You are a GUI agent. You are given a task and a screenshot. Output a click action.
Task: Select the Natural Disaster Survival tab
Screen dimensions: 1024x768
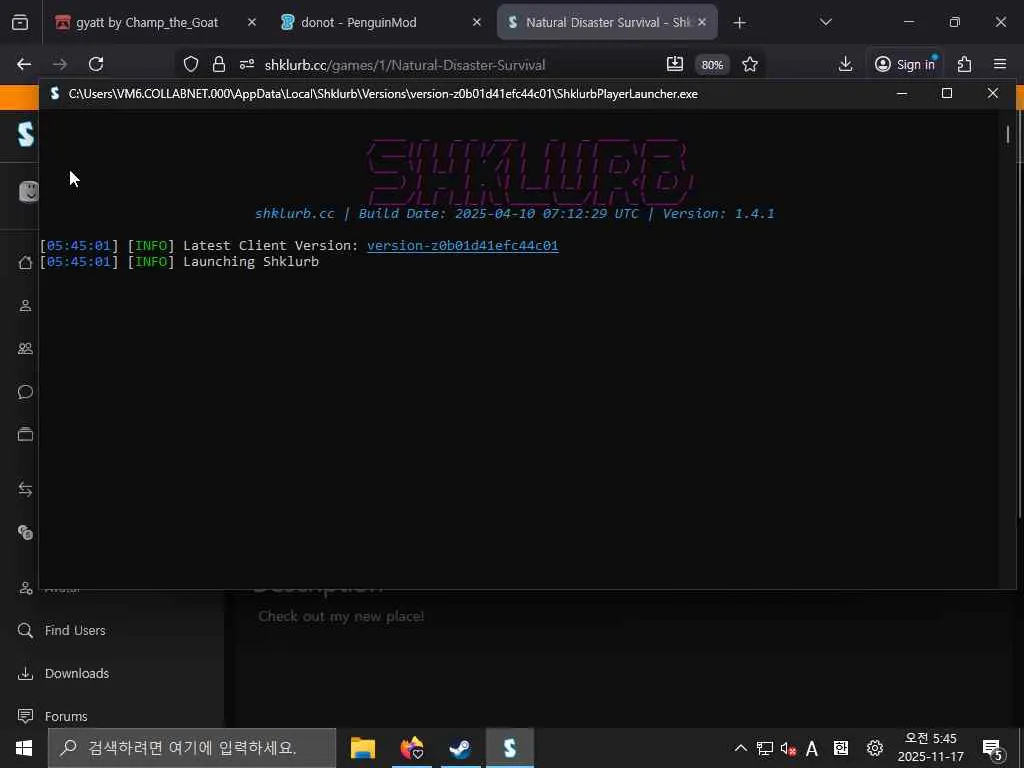click(x=607, y=22)
